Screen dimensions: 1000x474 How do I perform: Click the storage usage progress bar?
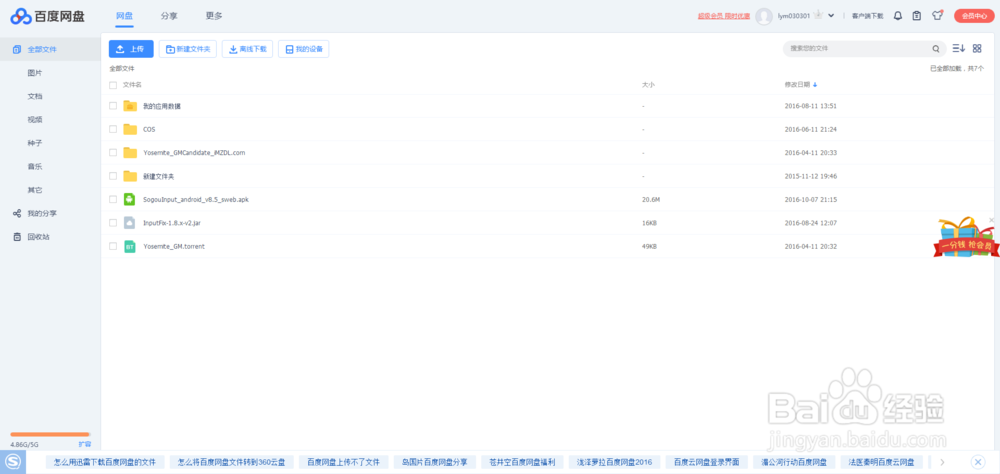pyautogui.click(x=50, y=434)
